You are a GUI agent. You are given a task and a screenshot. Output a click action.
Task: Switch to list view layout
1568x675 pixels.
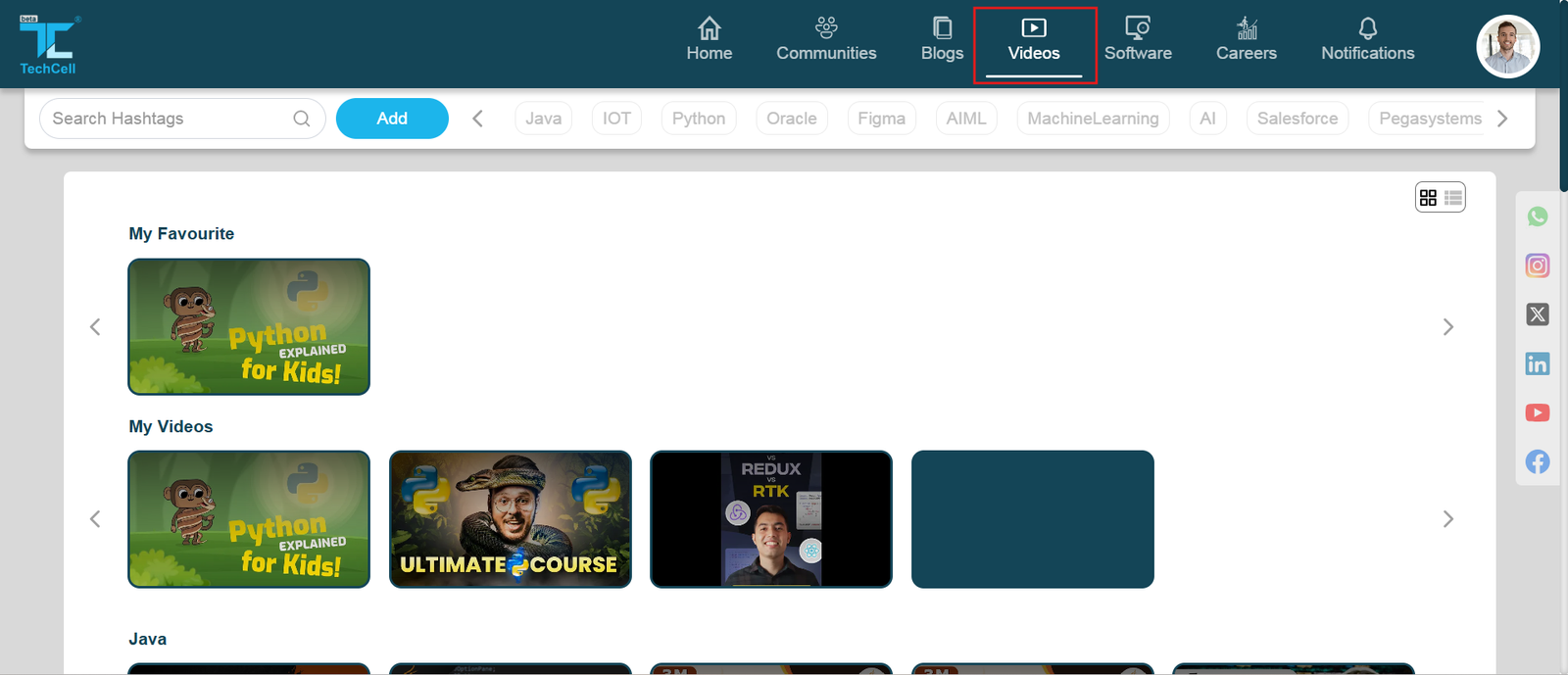coord(1453,198)
